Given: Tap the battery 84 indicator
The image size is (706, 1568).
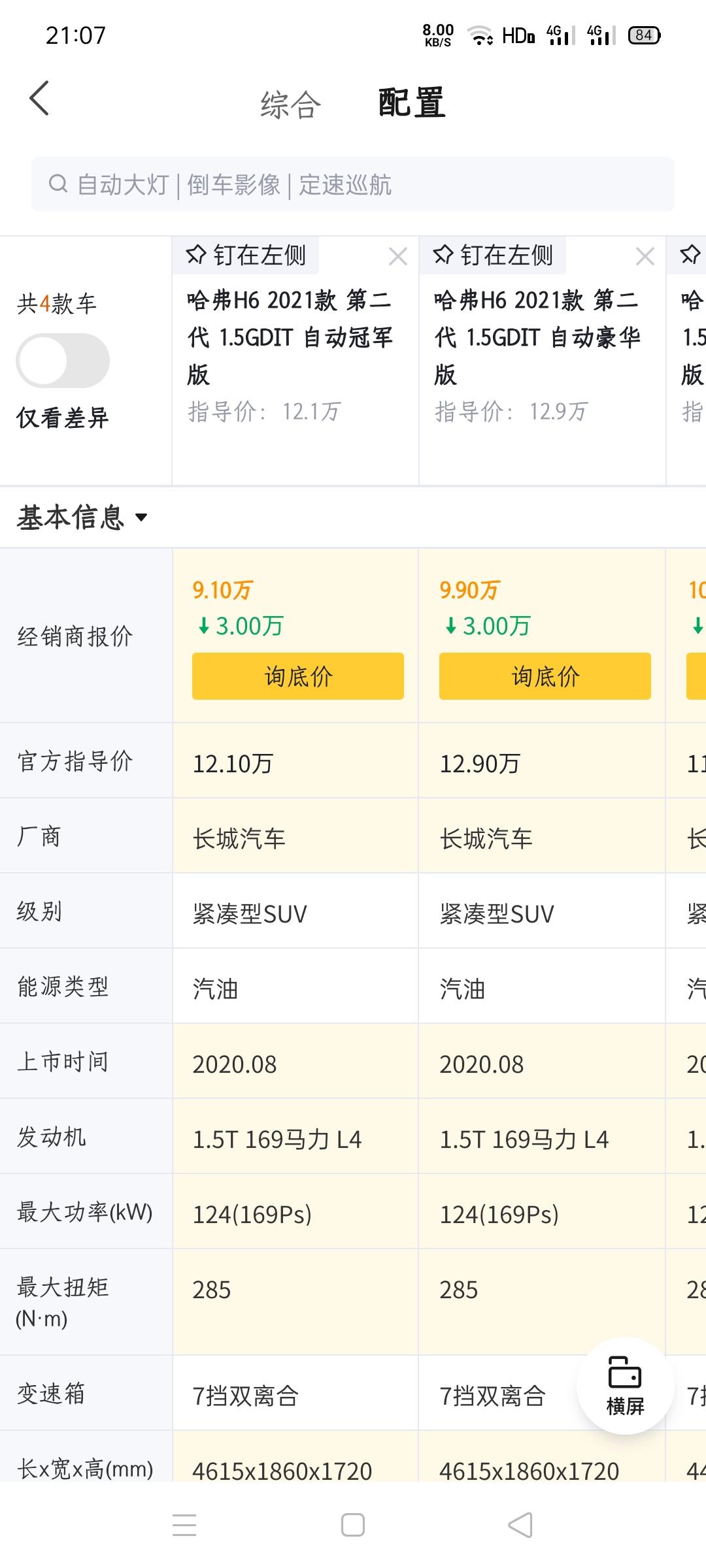Looking at the screenshot, I should 645,35.
